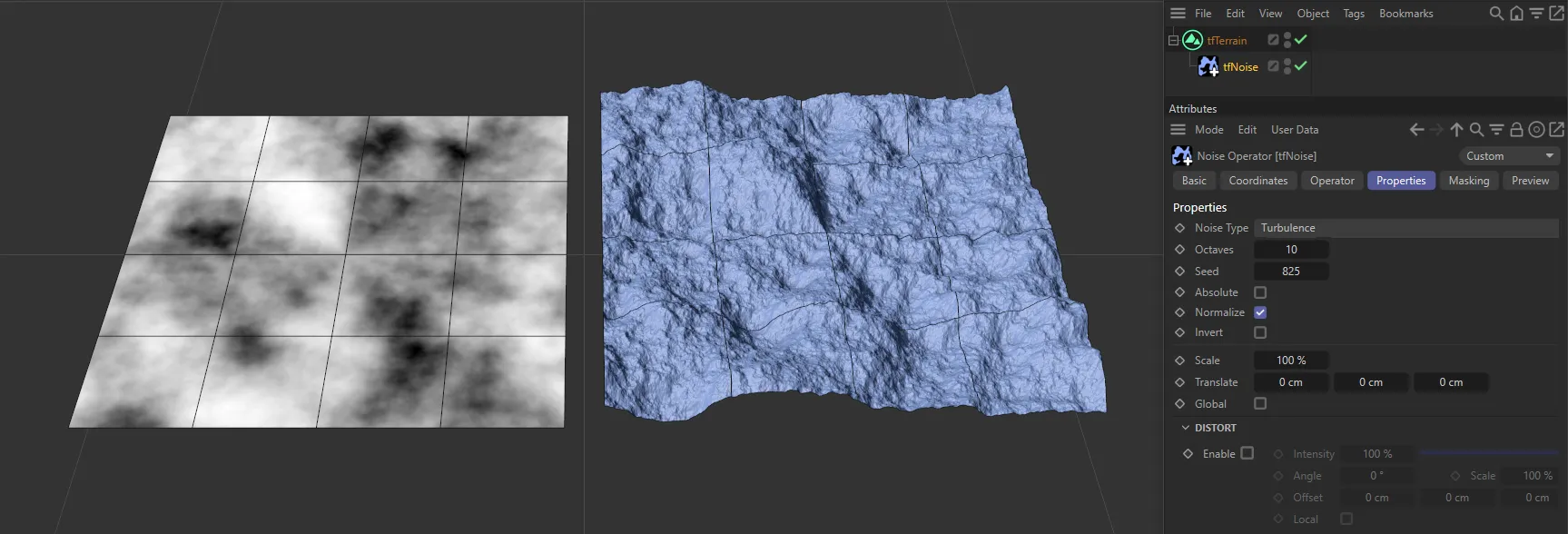Click the Octaves value field
The height and width of the screenshot is (534, 1568).
(x=1291, y=250)
